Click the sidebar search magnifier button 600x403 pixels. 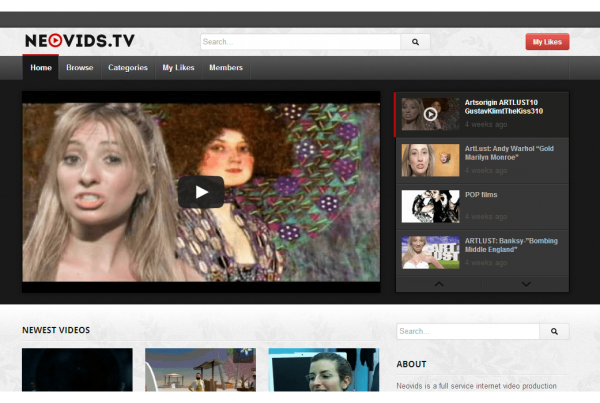point(554,331)
